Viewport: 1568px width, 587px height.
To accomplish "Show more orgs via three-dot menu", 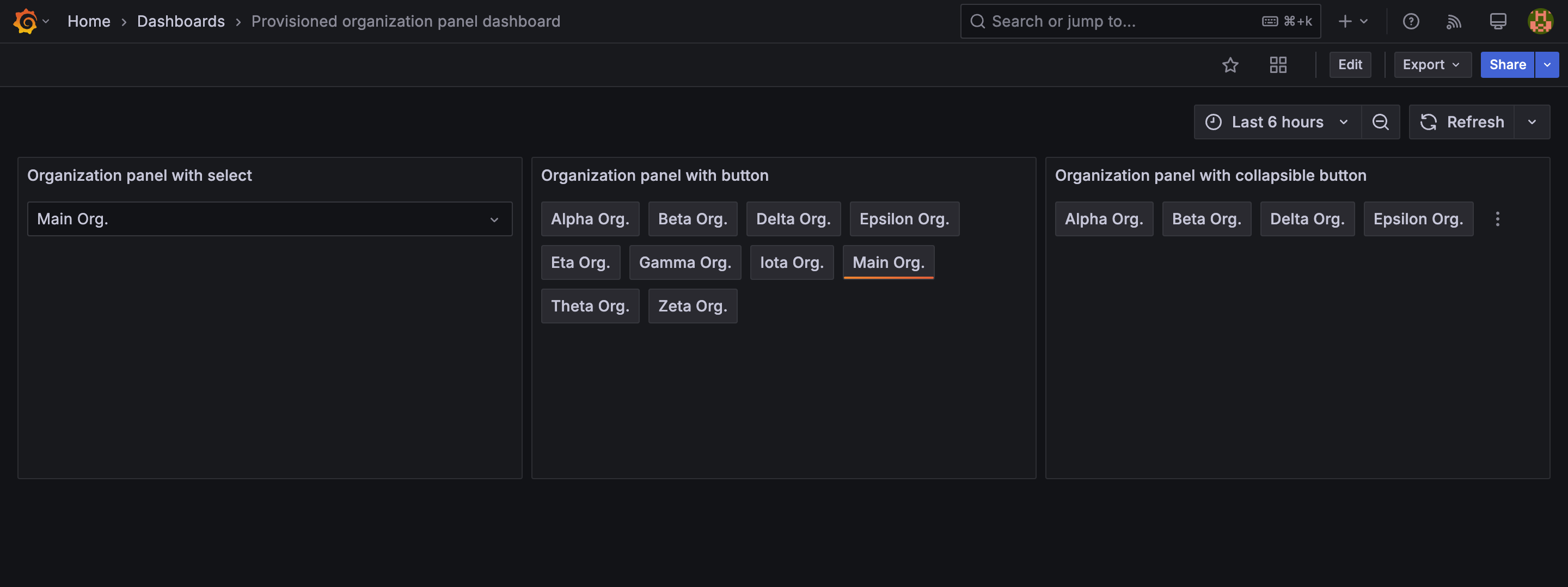I will click(1497, 218).
